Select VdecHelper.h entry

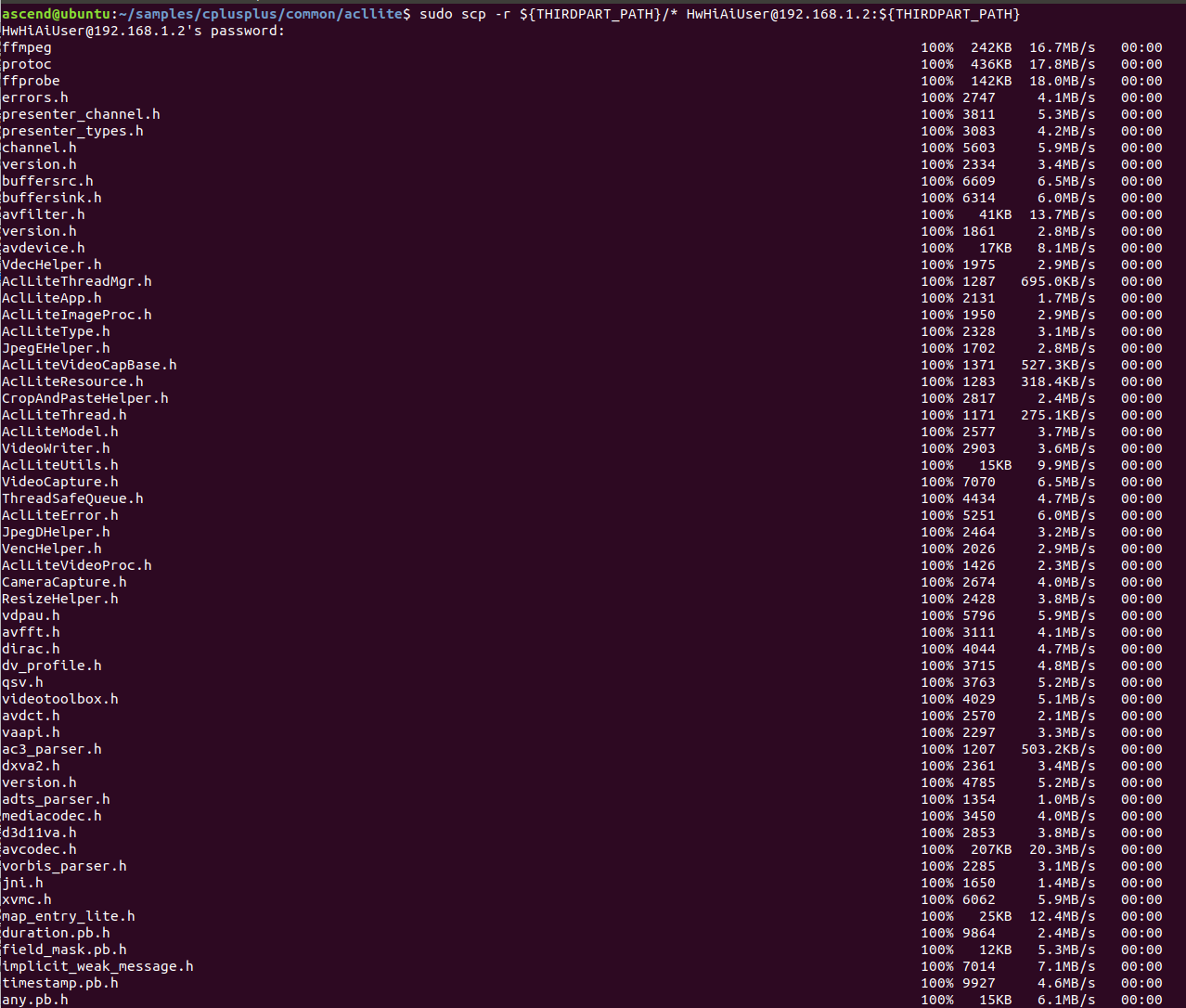(x=52, y=265)
